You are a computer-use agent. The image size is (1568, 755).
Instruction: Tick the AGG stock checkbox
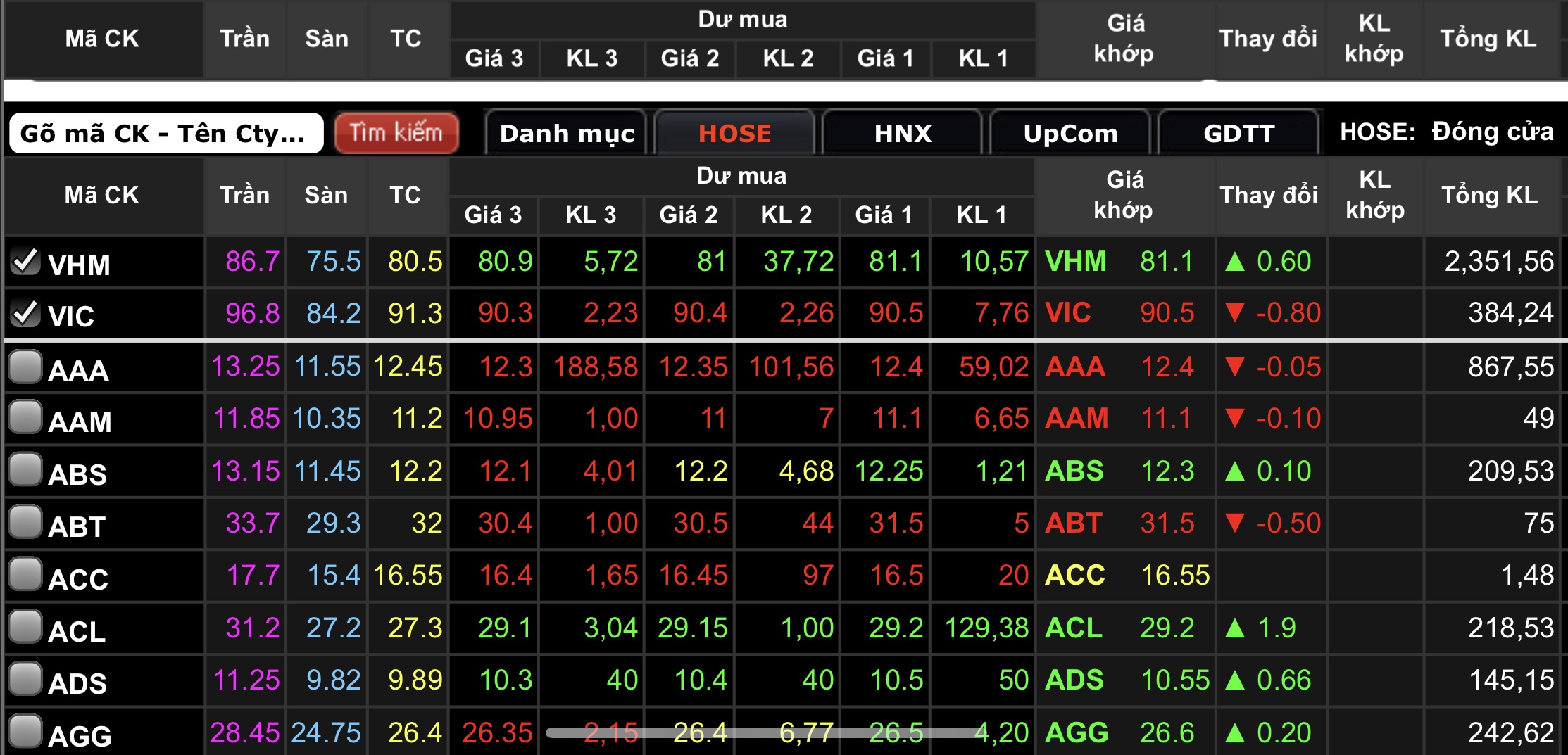pyautogui.click(x=25, y=732)
